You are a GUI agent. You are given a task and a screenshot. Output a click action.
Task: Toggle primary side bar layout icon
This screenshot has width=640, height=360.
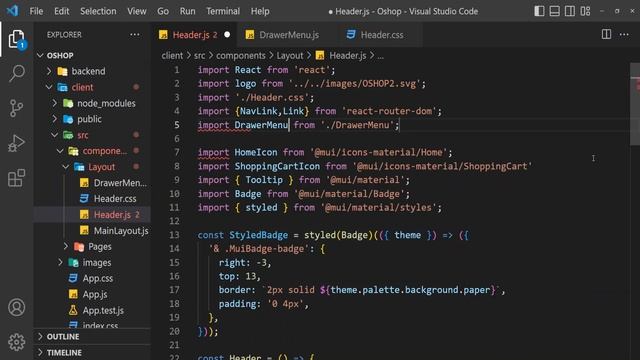[539, 11]
